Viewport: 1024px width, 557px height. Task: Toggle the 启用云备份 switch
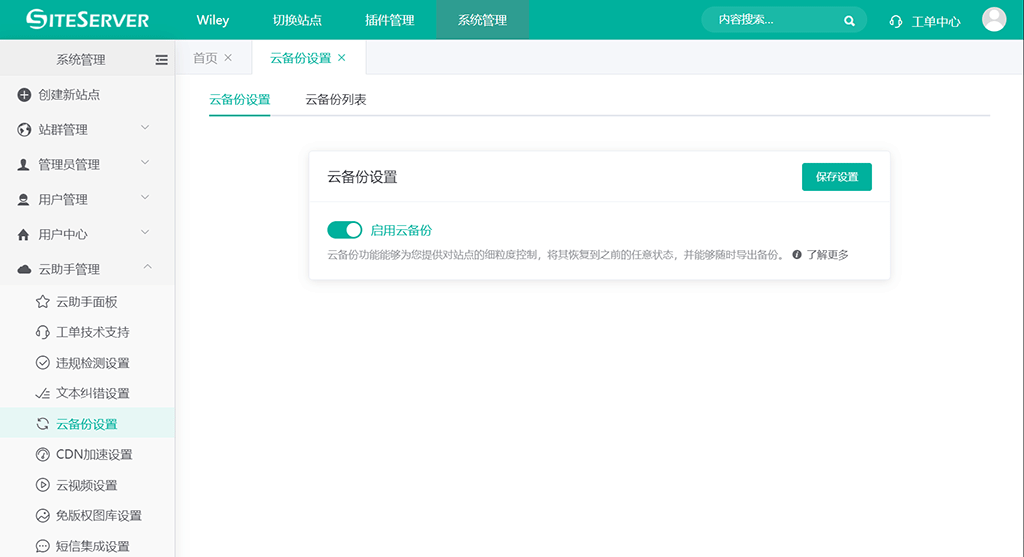[344, 230]
